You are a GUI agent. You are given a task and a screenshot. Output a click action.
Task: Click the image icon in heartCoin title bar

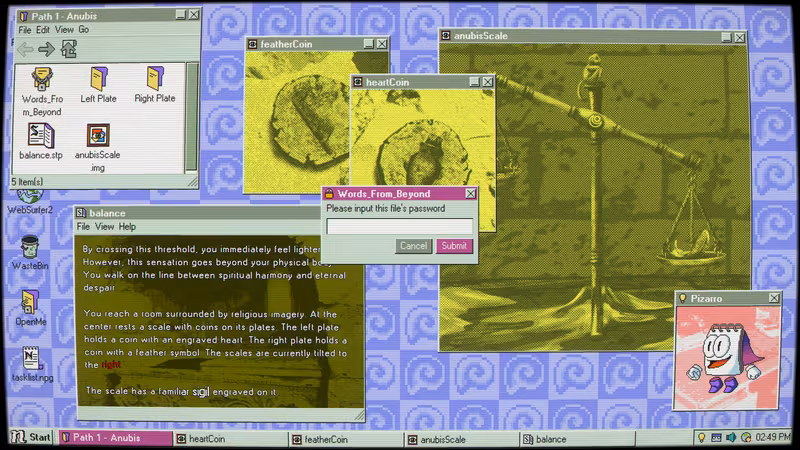tap(358, 82)
